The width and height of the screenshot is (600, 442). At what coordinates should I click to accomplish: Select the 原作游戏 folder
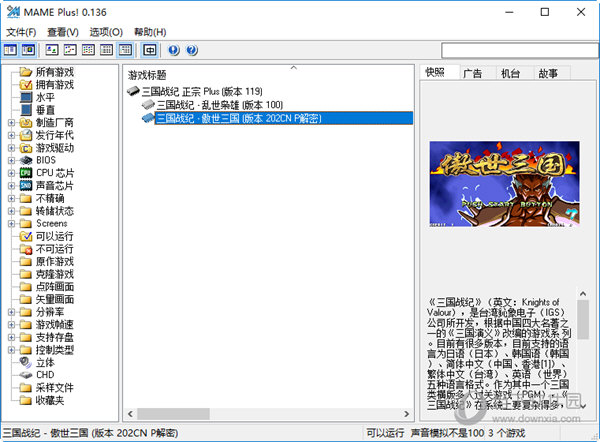pos(55,261)
